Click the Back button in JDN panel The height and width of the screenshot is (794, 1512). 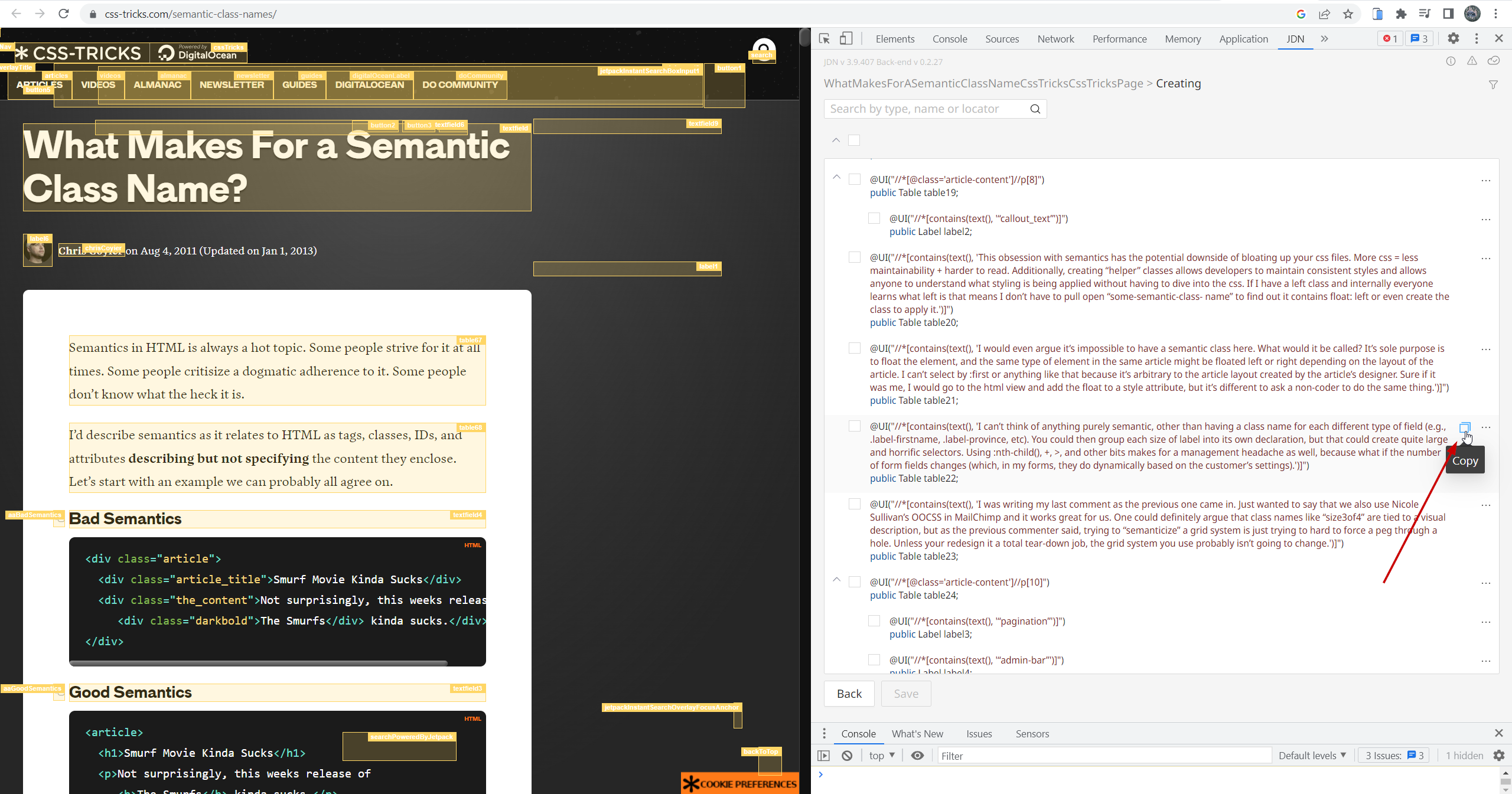[849, 694]
